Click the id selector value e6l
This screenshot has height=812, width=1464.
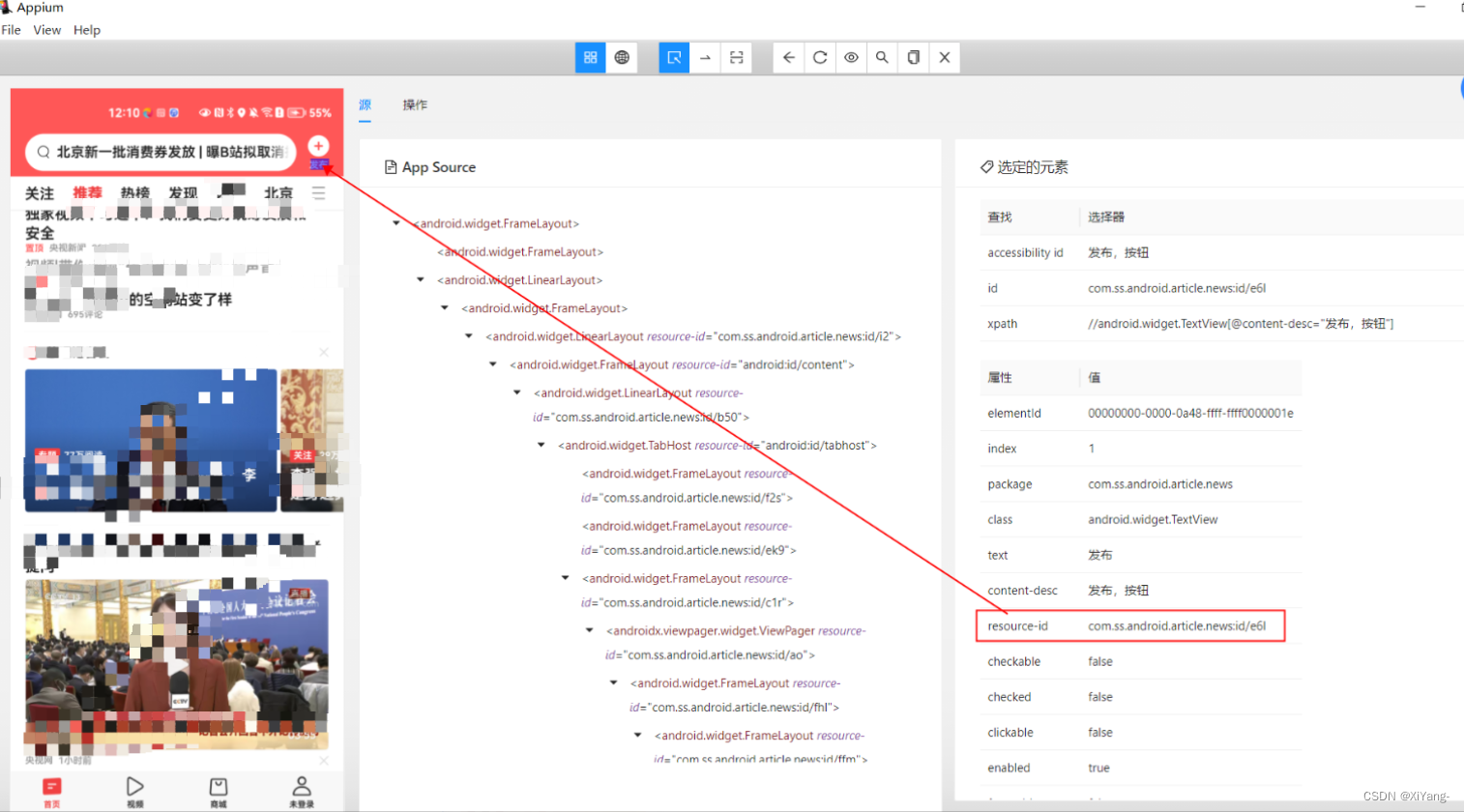pos(1177,288)
